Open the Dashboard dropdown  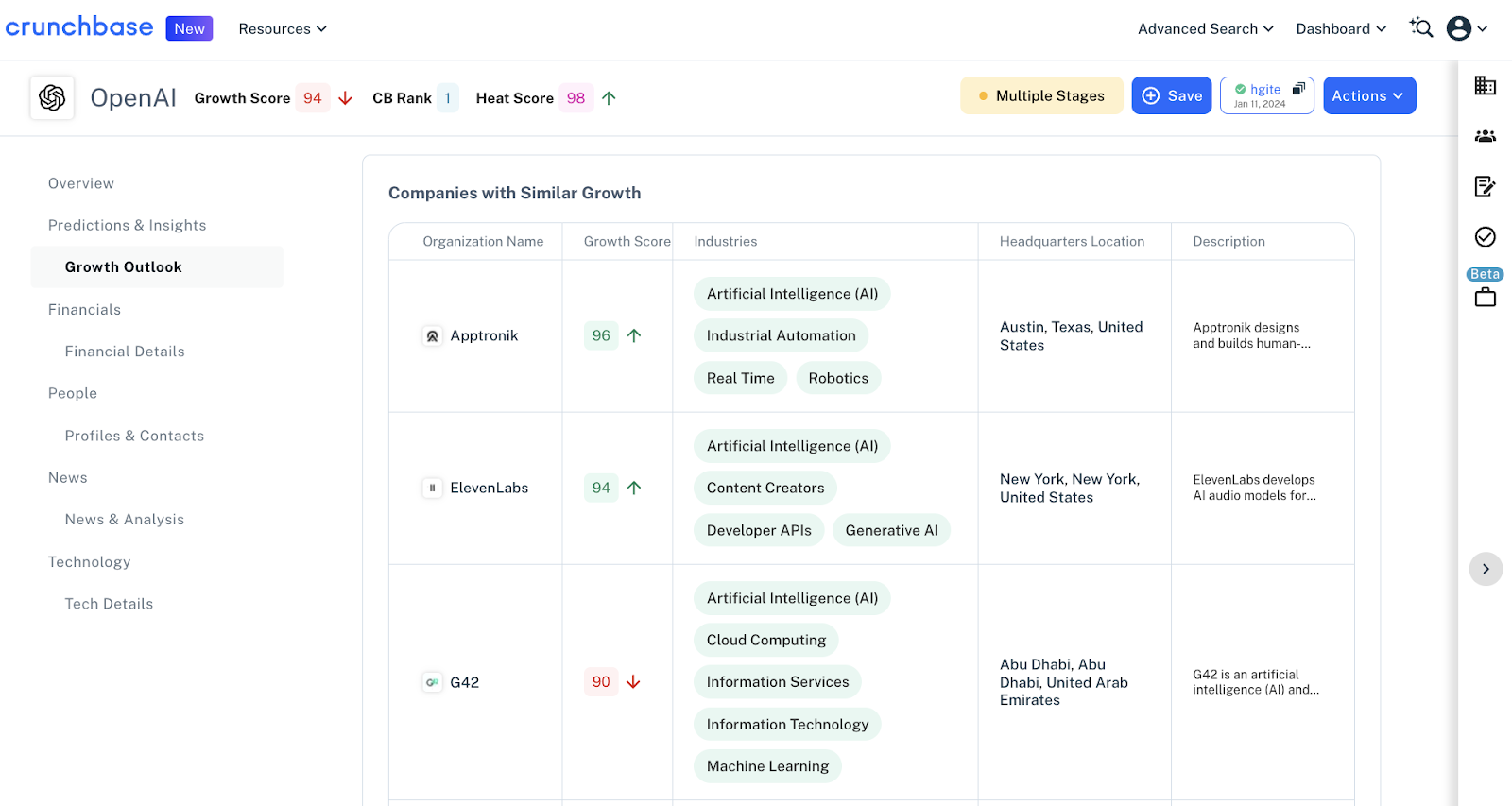[1341, 29]
